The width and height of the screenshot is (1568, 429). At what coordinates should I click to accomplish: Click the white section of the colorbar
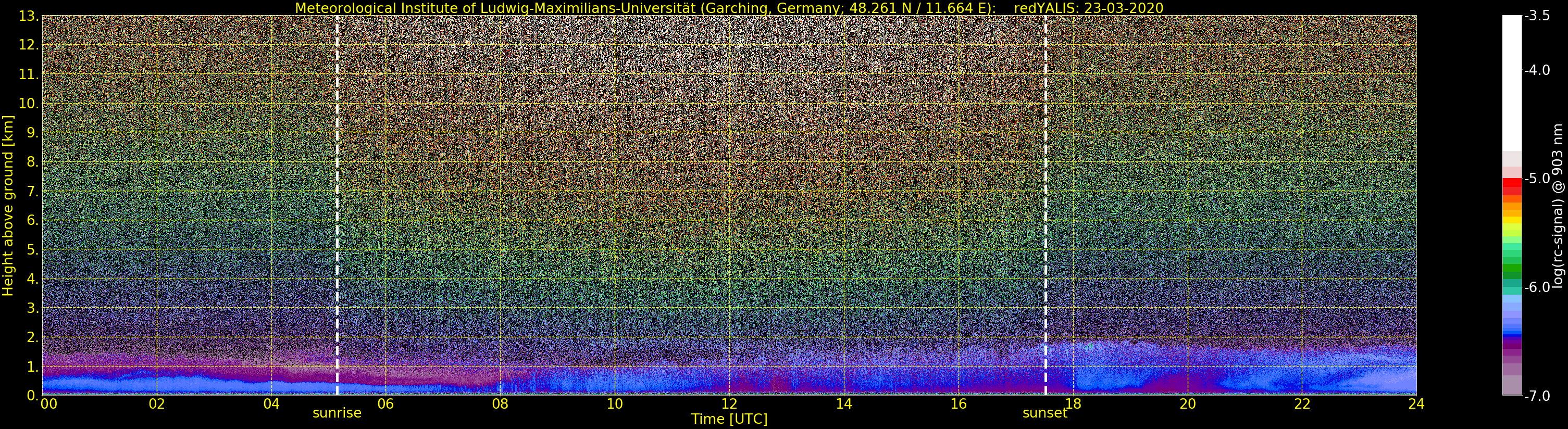click(1512, 83)
